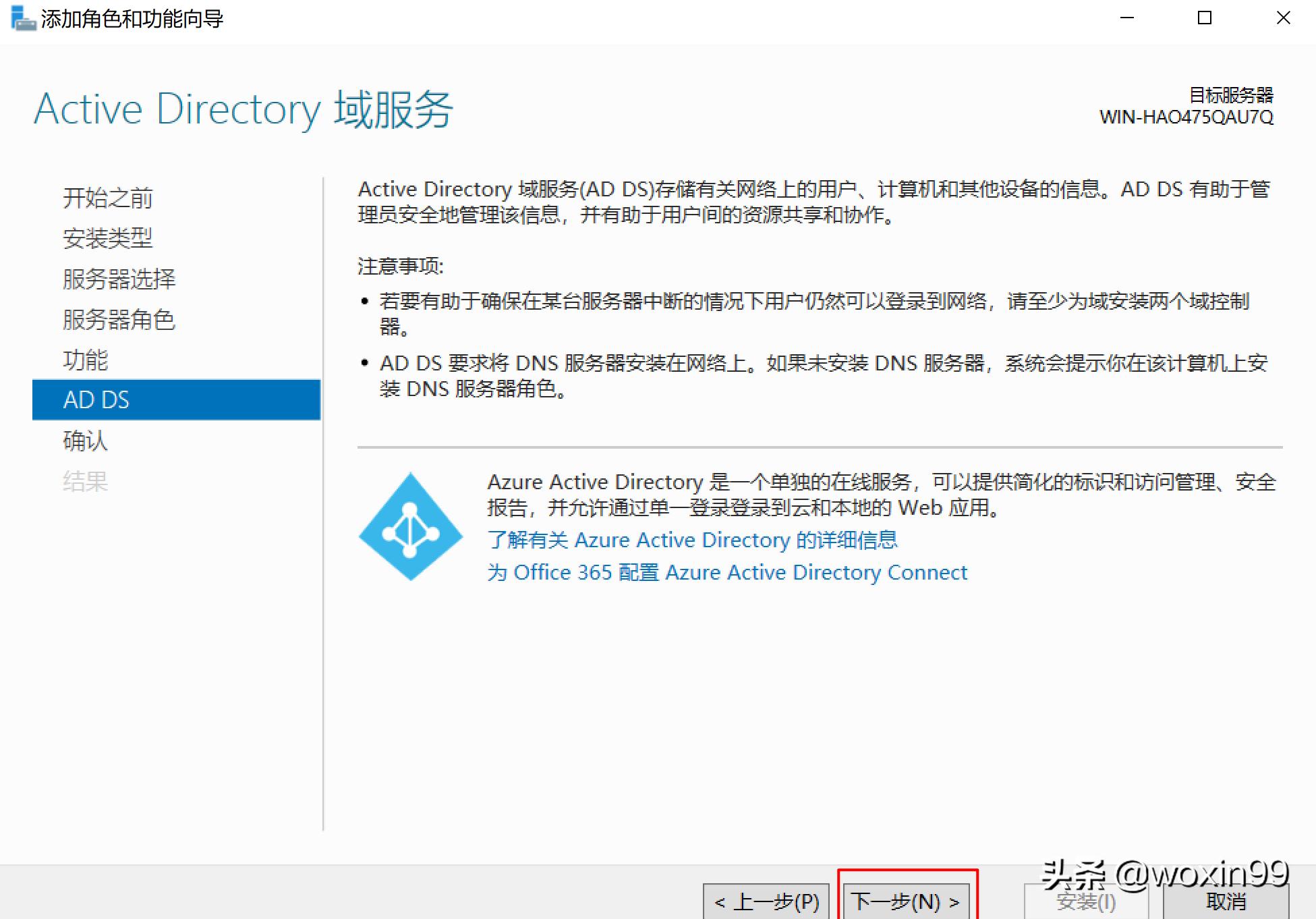
Task: Go to 开始之前 step
Action: [108, 198]
